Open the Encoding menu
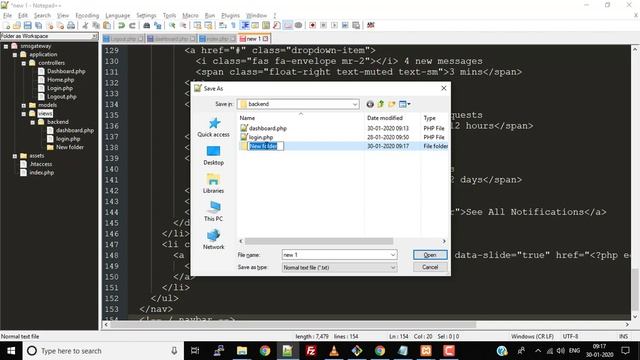The image size is (640, 360). tap(87, 16)
